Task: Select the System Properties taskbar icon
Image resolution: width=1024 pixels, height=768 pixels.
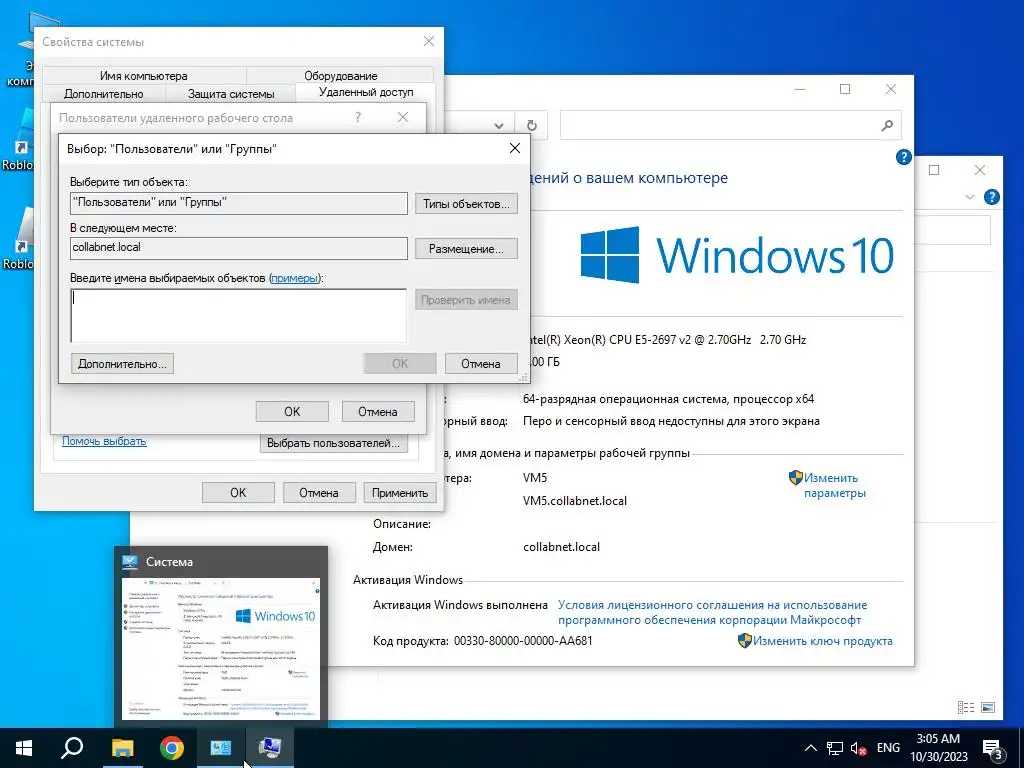Action: coord(270,748)
